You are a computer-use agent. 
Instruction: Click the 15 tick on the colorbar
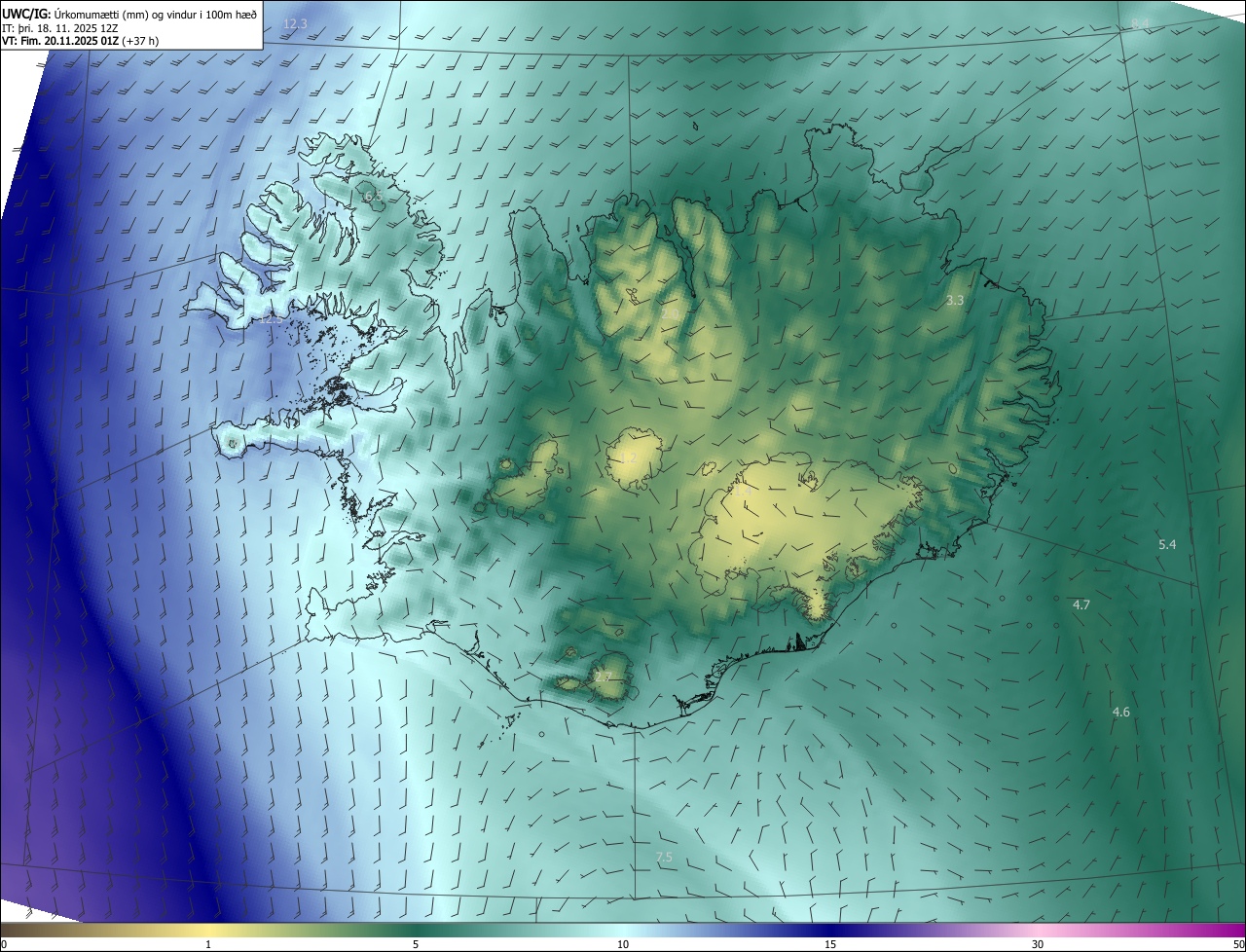pyautogui.click(x=830, y=945)
